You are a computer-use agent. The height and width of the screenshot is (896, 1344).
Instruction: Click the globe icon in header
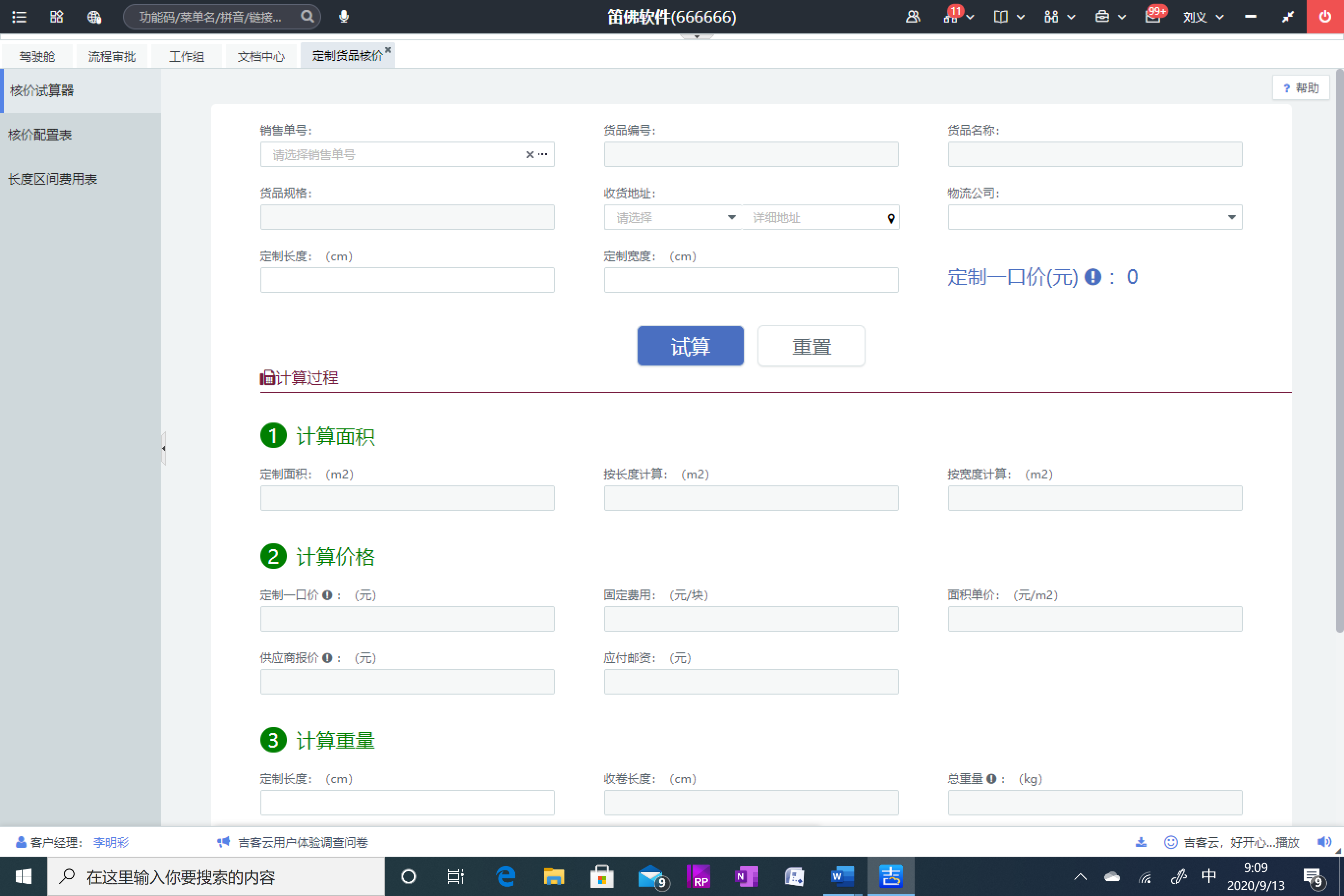point(94,17)
